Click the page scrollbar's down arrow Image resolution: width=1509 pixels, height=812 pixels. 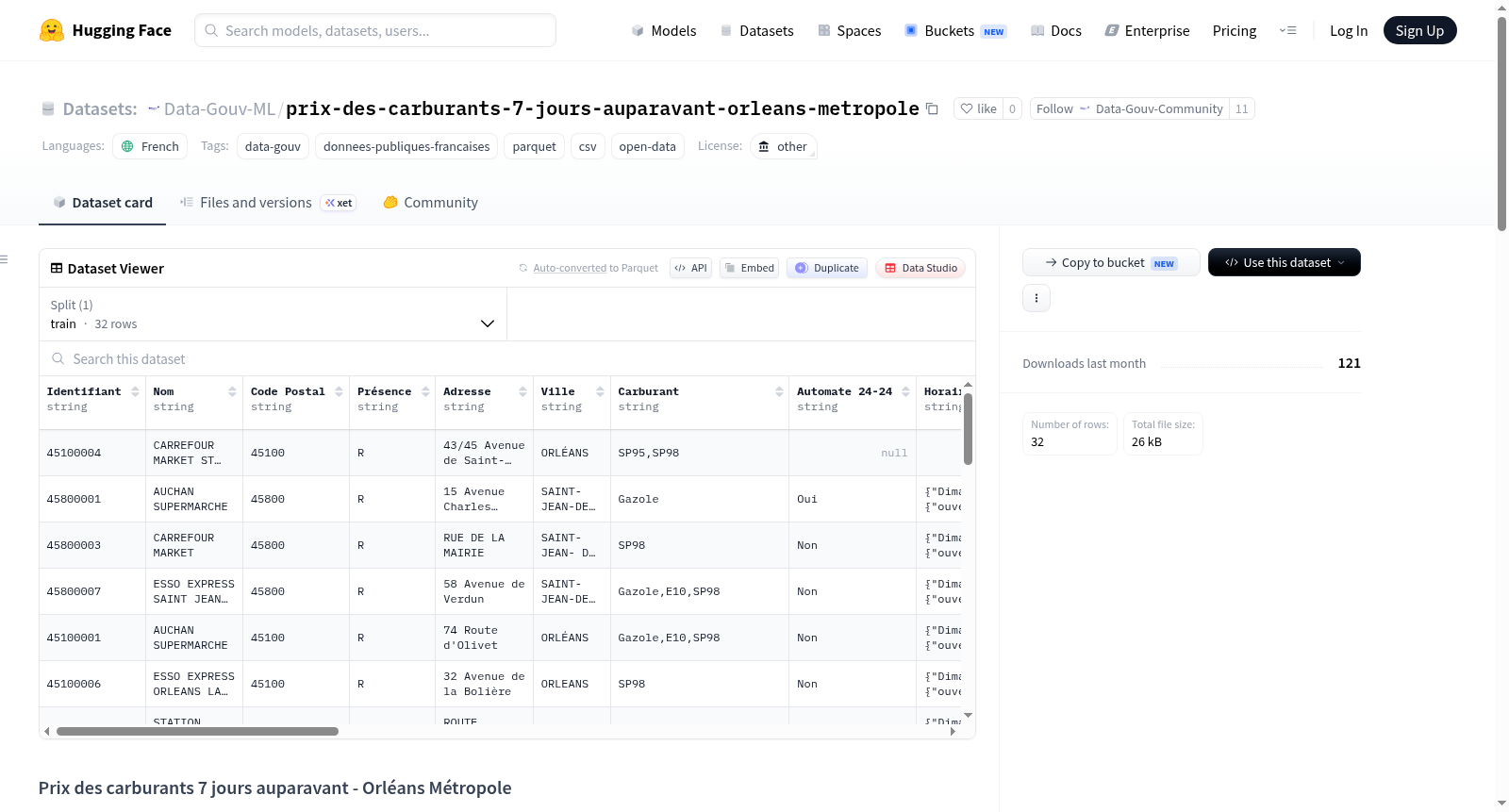(1501, 804)
